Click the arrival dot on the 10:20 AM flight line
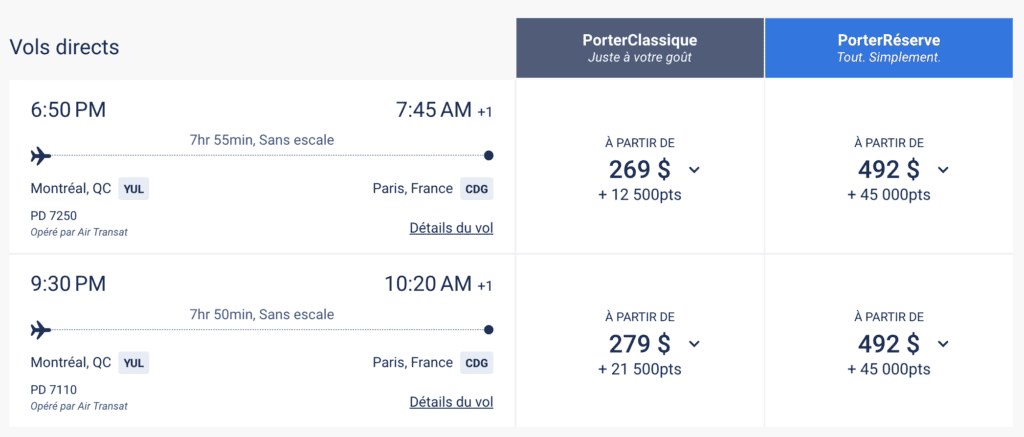This screenshot has height=437, width=1024. [488, 330]
